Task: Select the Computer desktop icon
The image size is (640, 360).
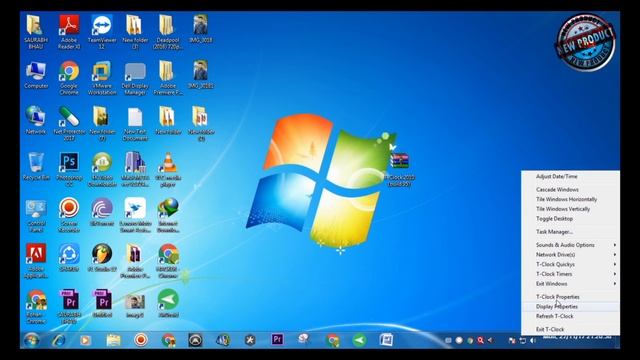Action: tap(36, 75)
